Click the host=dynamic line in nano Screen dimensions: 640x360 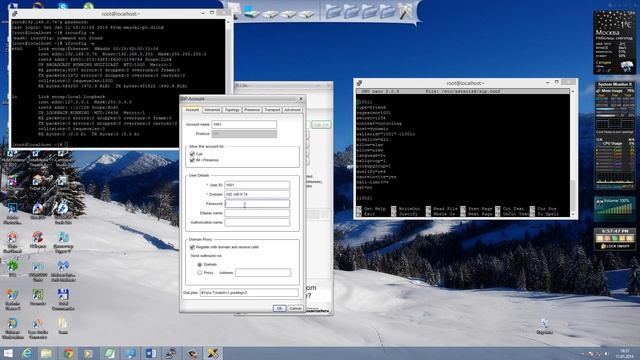pos(372,129)
